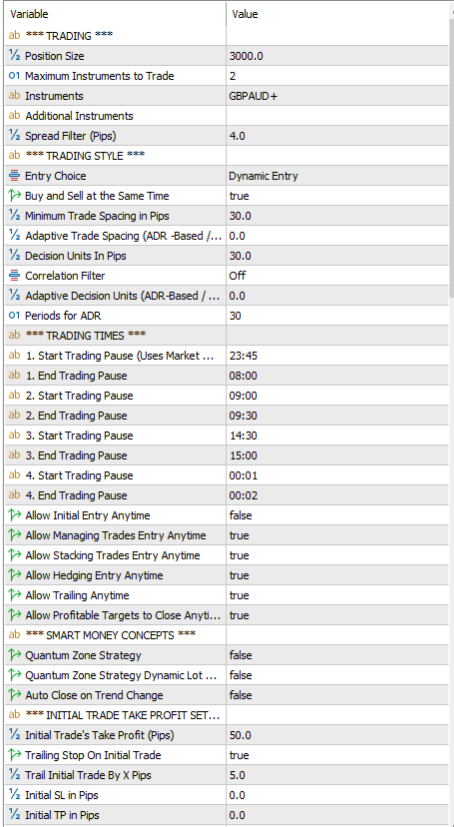
Task: Click the boolean icon beside Allow Hedging Entry Anytime
Action: [14, 575]
